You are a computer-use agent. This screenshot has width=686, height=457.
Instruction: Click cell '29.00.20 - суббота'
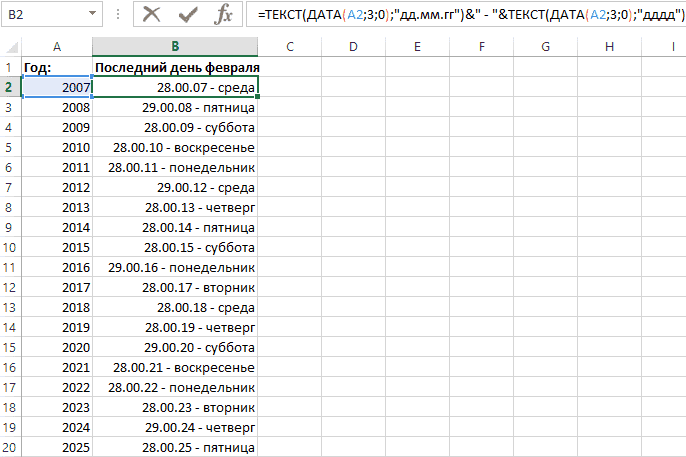coord(175,347)
